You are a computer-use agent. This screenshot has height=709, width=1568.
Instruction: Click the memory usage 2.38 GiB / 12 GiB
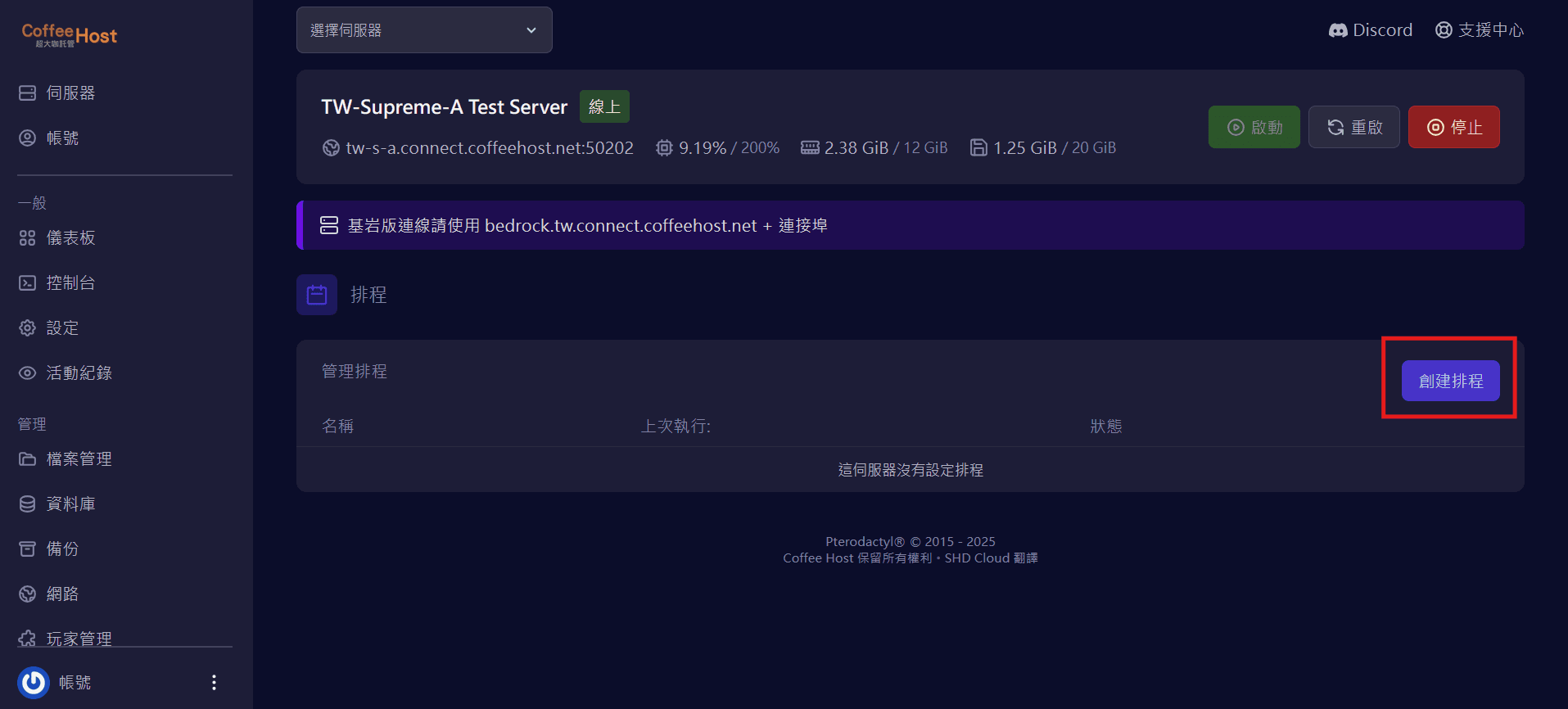[x=886, y=148]
